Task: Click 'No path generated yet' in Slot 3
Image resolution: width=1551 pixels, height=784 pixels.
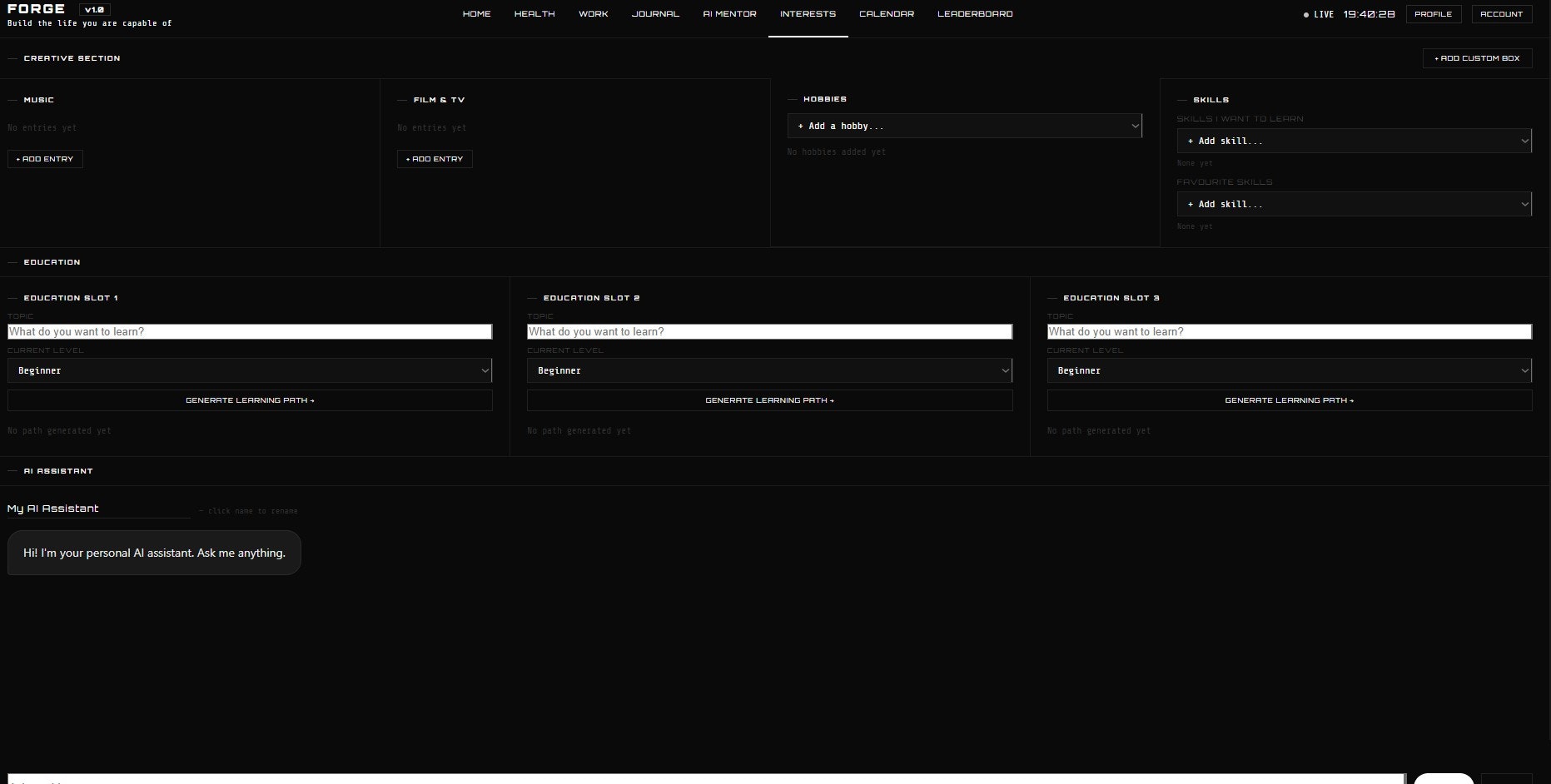Action: pos(1098,431)
